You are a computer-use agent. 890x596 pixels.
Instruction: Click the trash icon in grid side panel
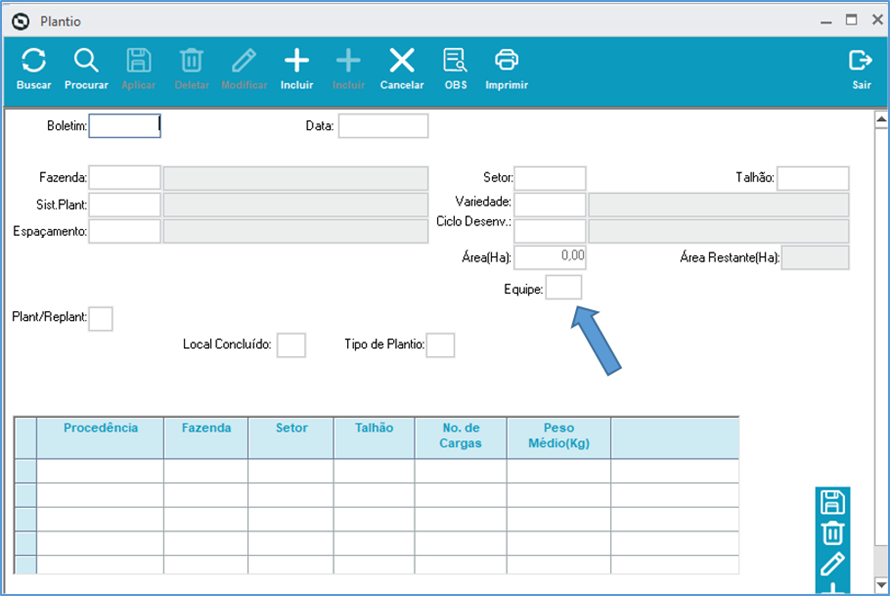pyautogui.click(x=833, y=533)
